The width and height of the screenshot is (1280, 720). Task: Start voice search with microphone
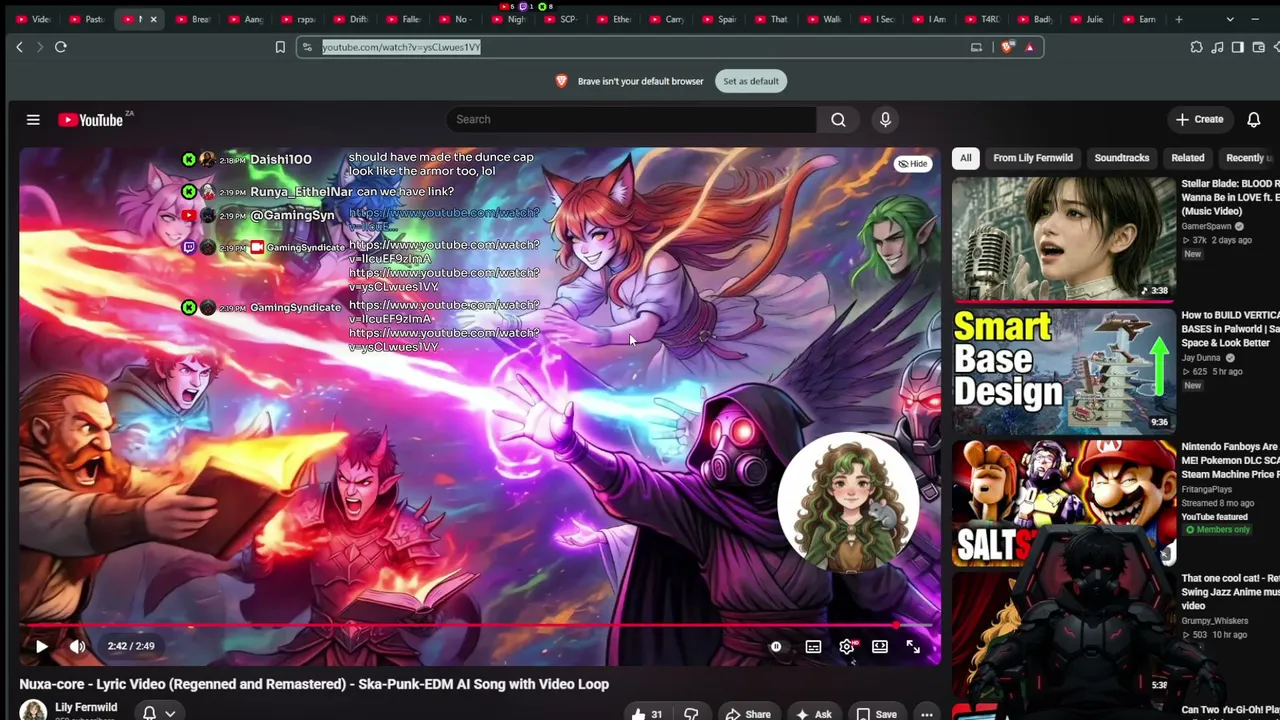[885, 120]
